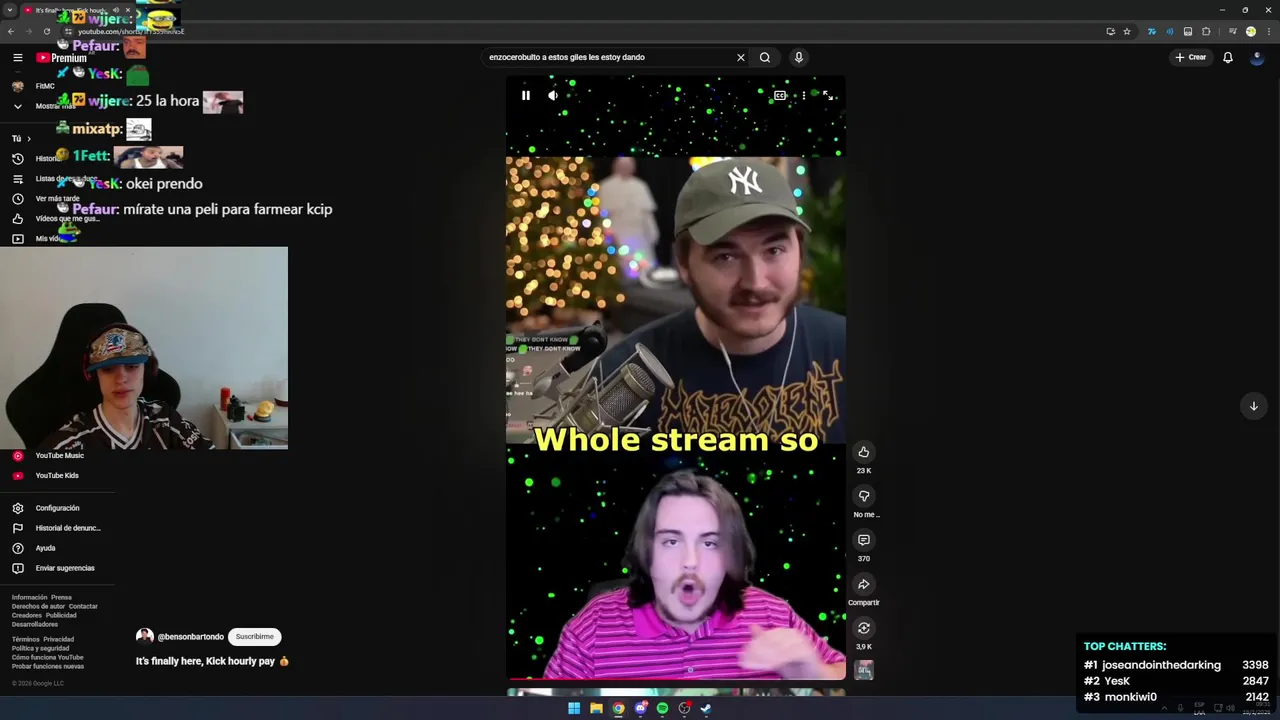Open the comments with 370 count
The height and width of the screenshot is (720, 1280).
pyautogui.click(x=864, y=540)
